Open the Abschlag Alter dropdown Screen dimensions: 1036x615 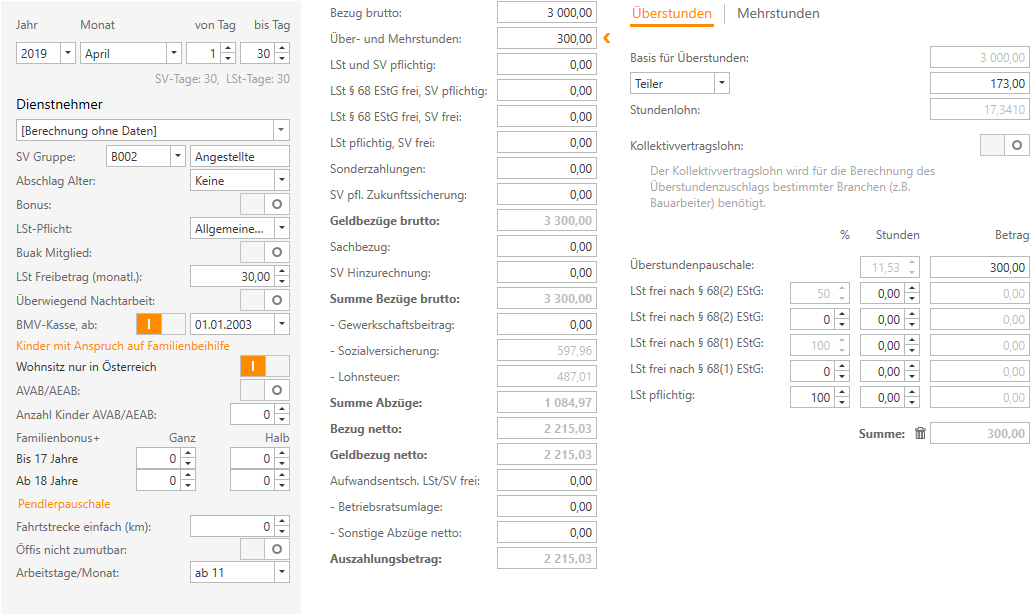click(x=281, y=180)
